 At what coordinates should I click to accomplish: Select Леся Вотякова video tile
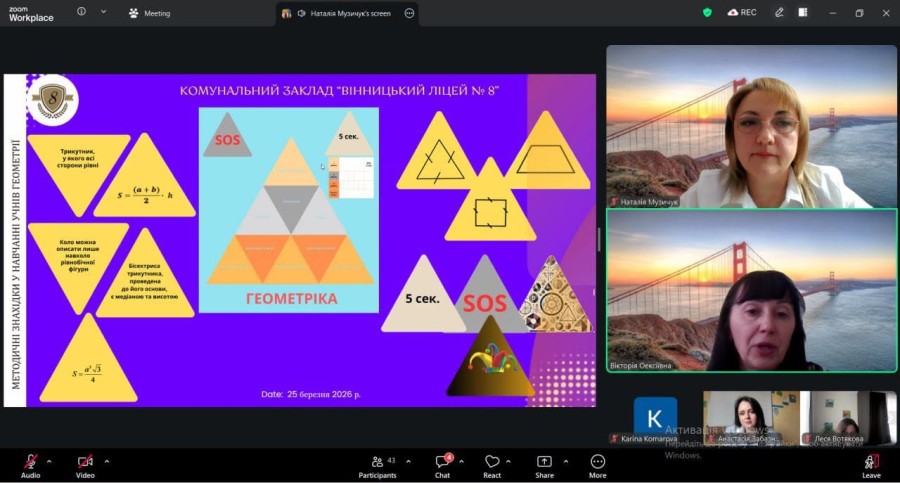[848, 418]
